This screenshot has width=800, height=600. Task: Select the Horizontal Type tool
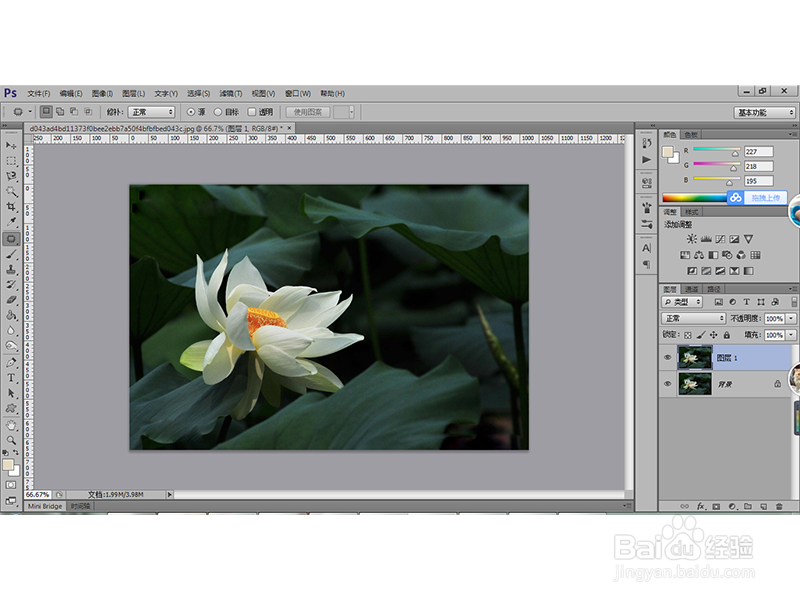pyautogui.click(x=11, y=378)
